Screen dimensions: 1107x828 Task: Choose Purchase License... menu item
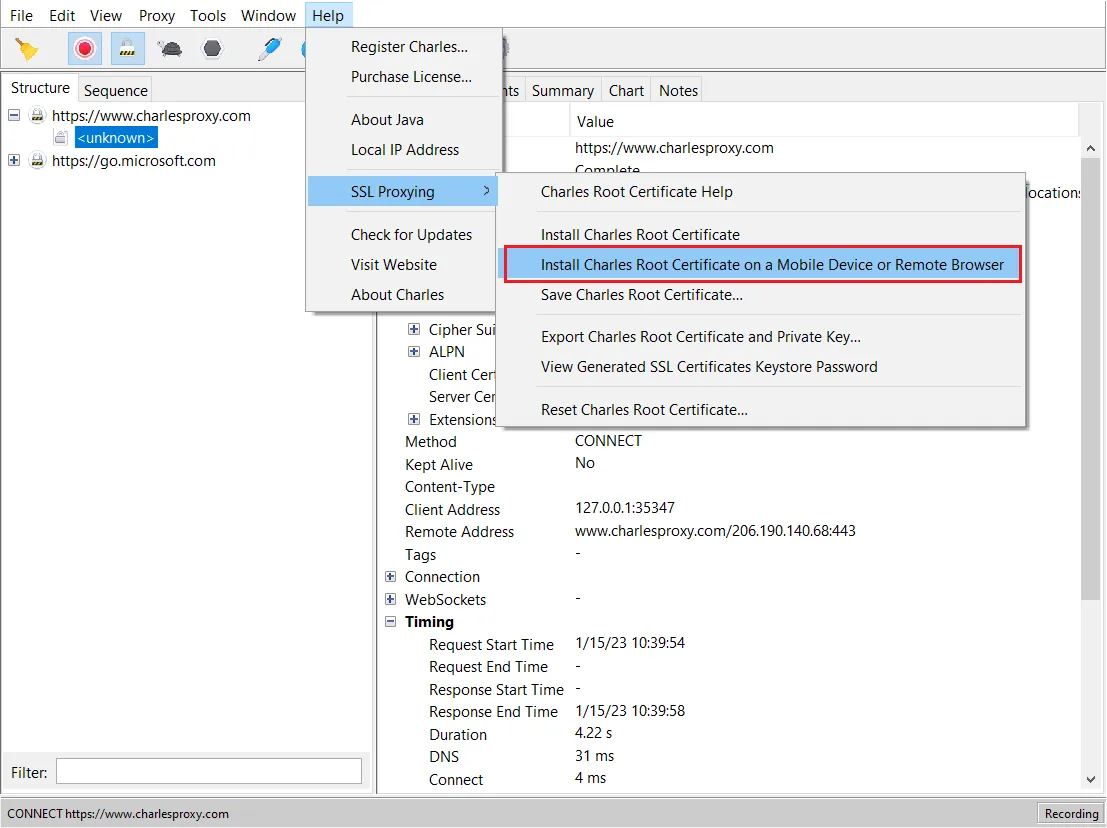pos(405,77)
